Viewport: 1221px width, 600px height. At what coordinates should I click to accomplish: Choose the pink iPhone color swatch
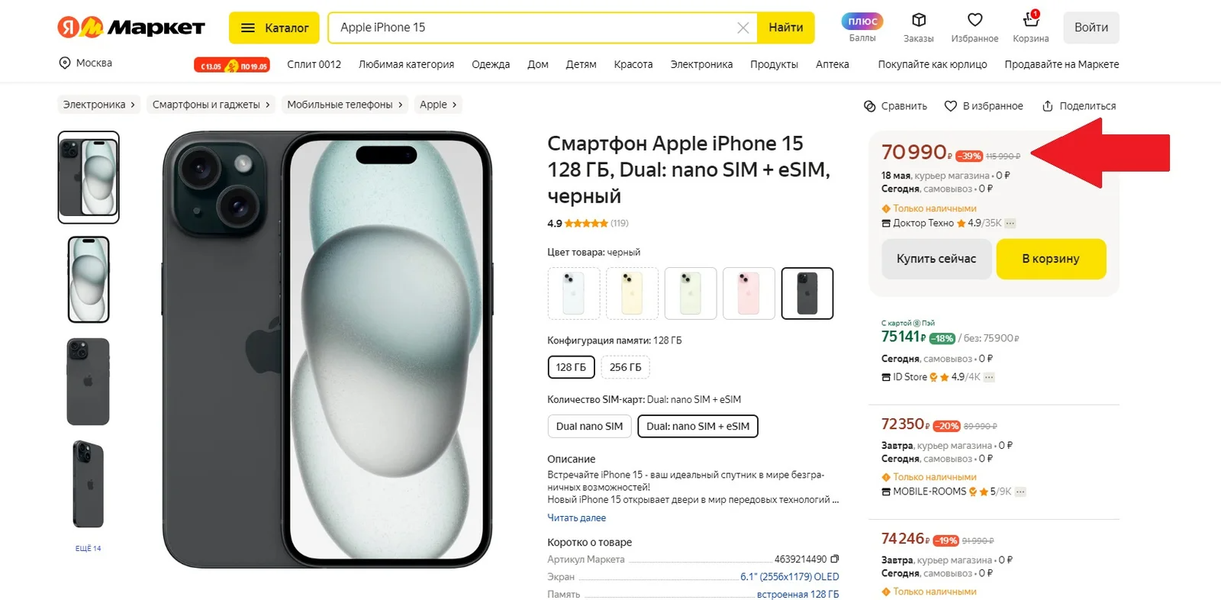point(749,293)
